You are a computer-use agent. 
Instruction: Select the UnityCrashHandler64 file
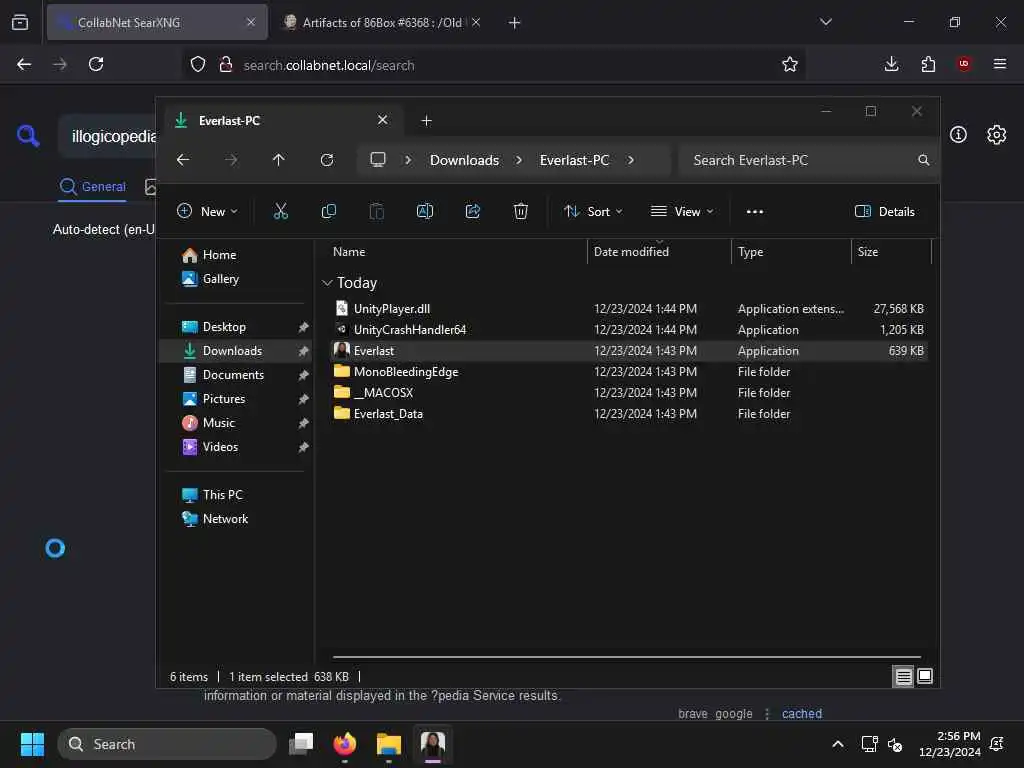pos(628,330)
